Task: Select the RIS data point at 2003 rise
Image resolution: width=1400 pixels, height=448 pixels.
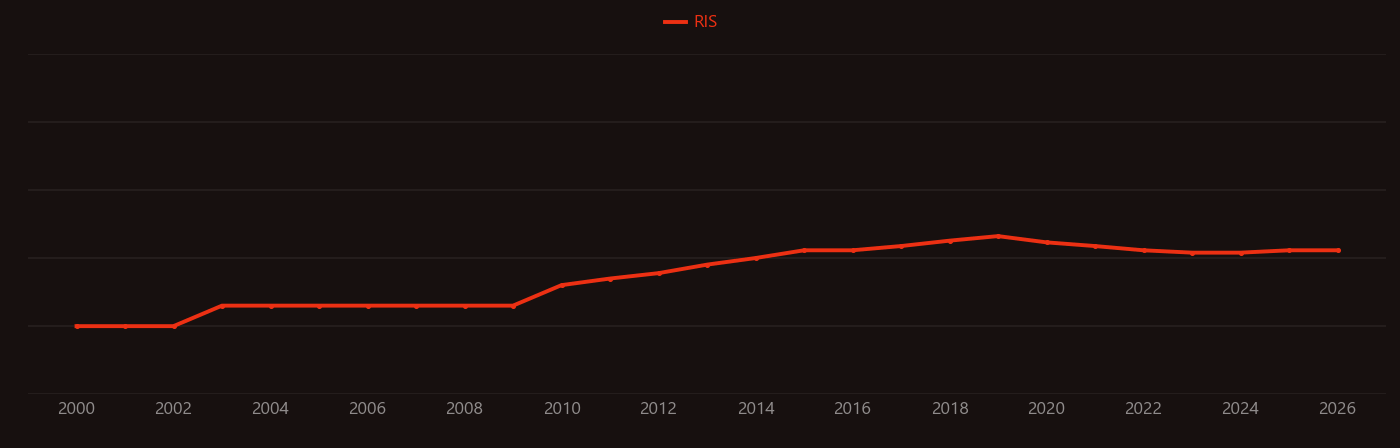Action: (x=222, y=306)
